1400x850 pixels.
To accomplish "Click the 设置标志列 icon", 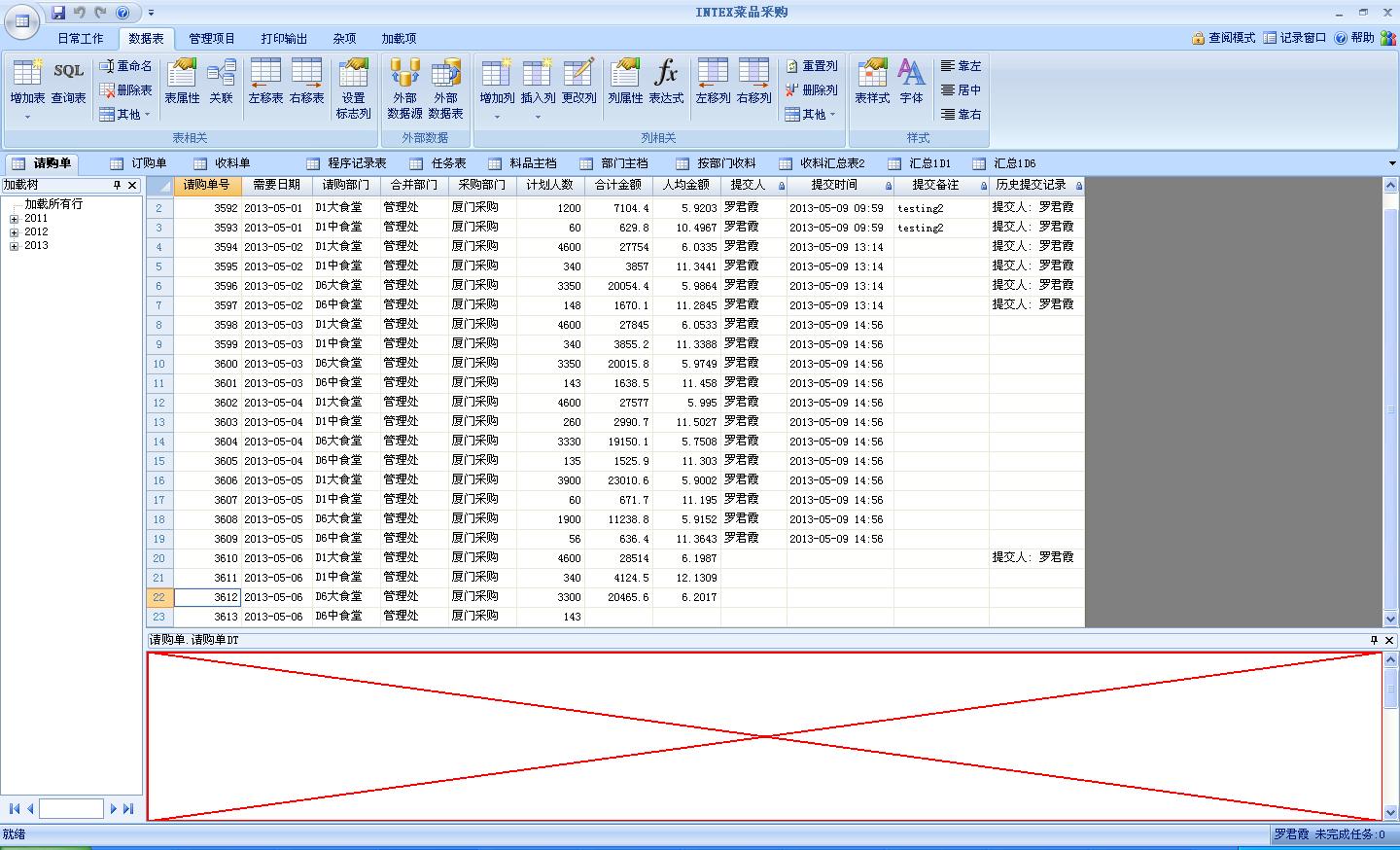I will (x=353, y=88).
